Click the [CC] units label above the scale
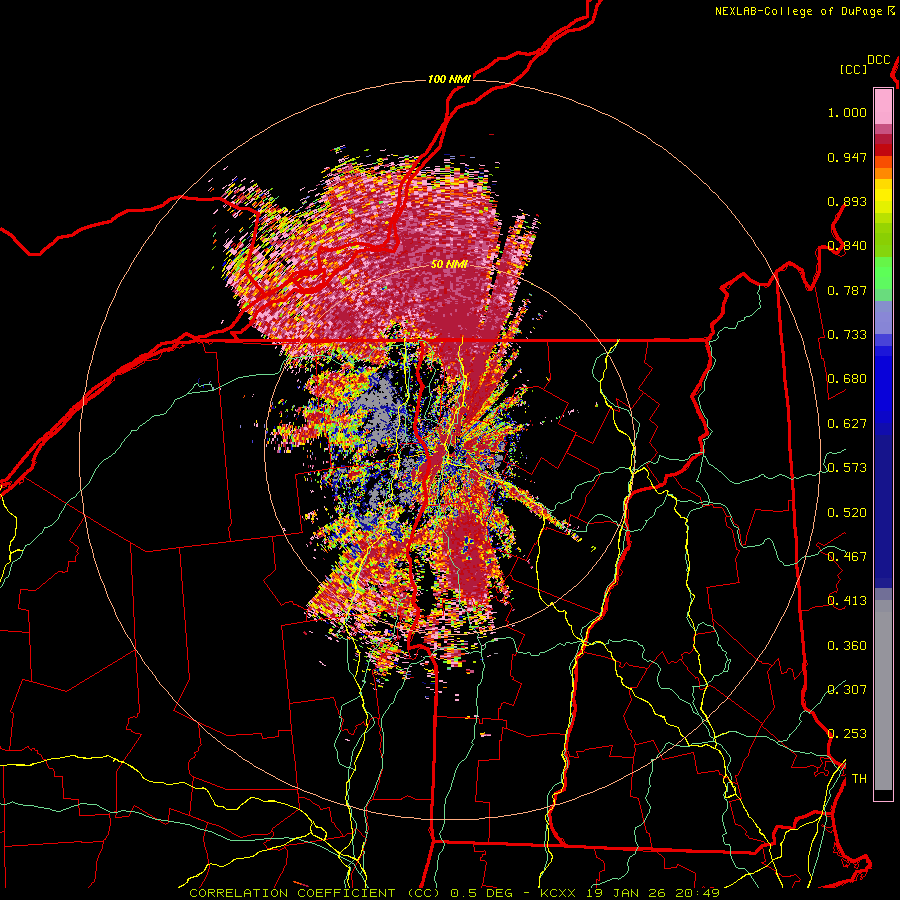The width and height of the screenshot is (900, 900). pos(854,69)
